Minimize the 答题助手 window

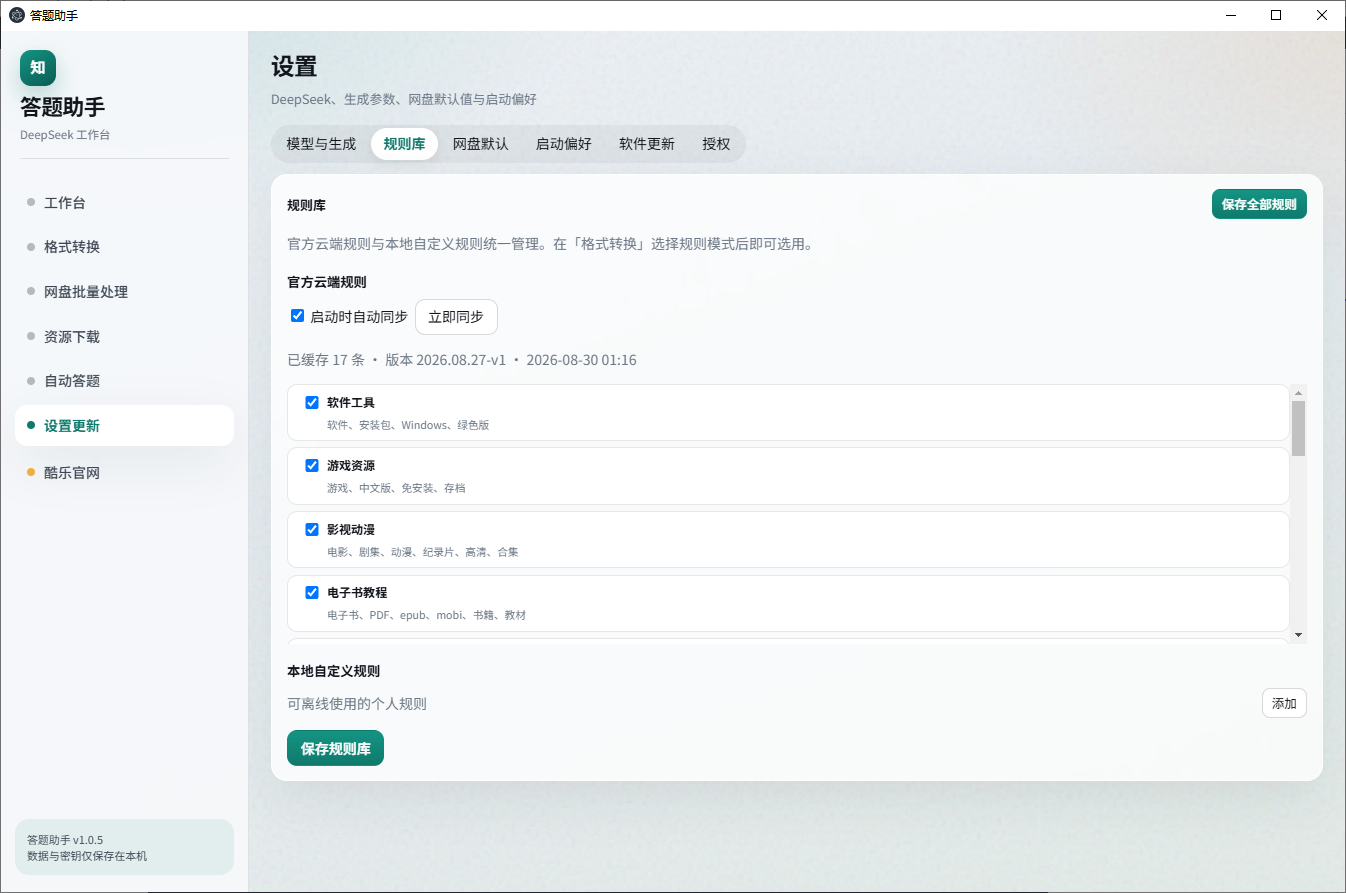1231,15
